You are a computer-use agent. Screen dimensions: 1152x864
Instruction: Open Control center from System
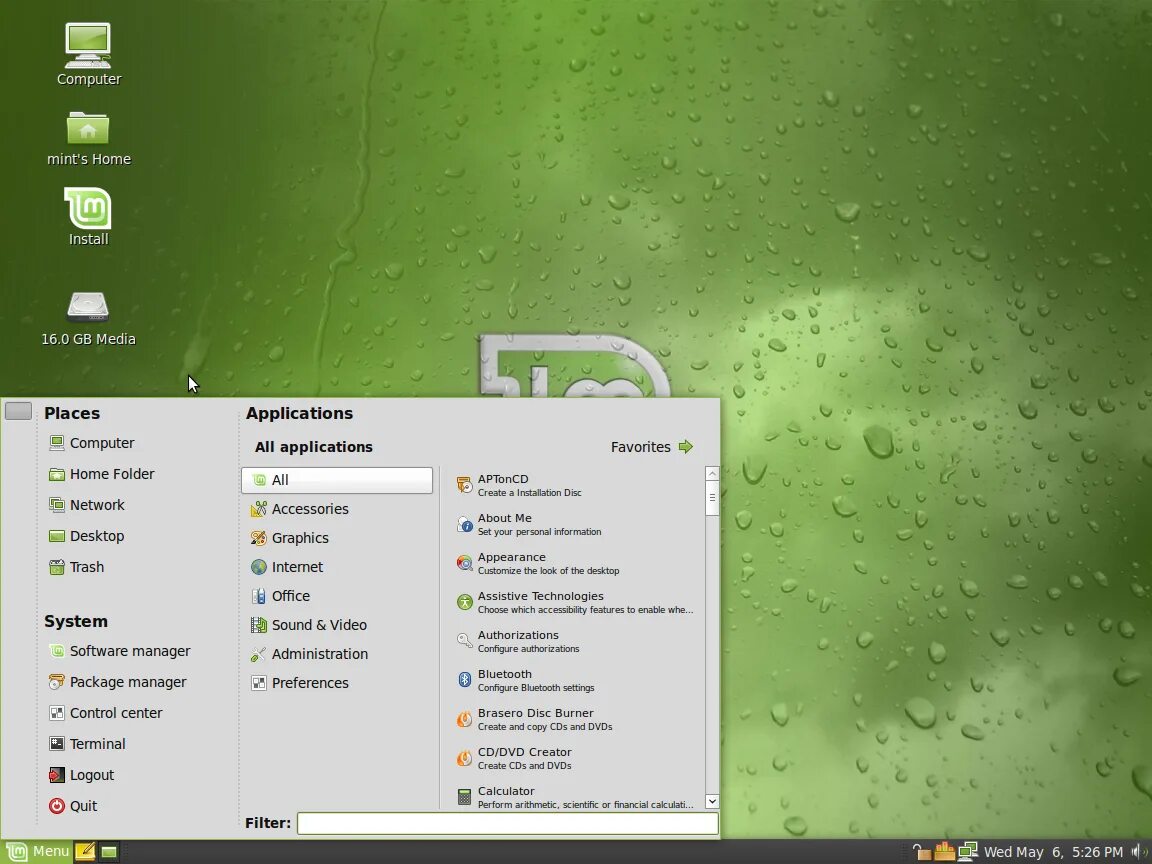pos(106,713)
